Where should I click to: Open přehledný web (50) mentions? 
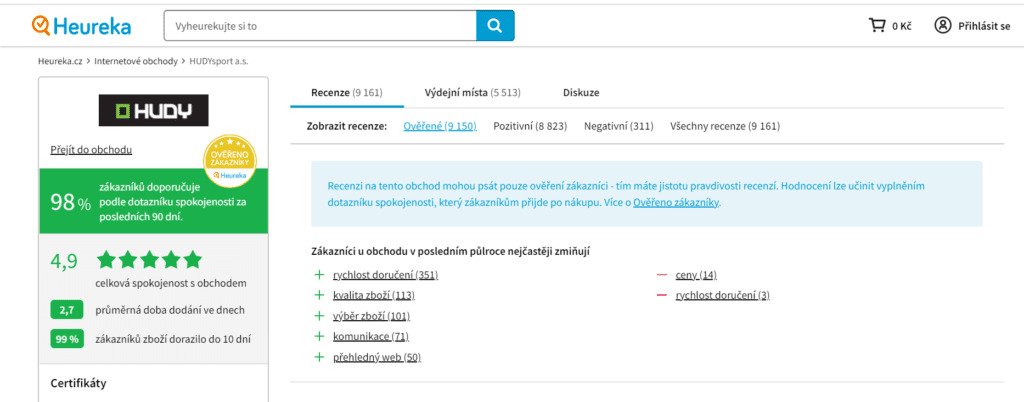tap(377, 357)
